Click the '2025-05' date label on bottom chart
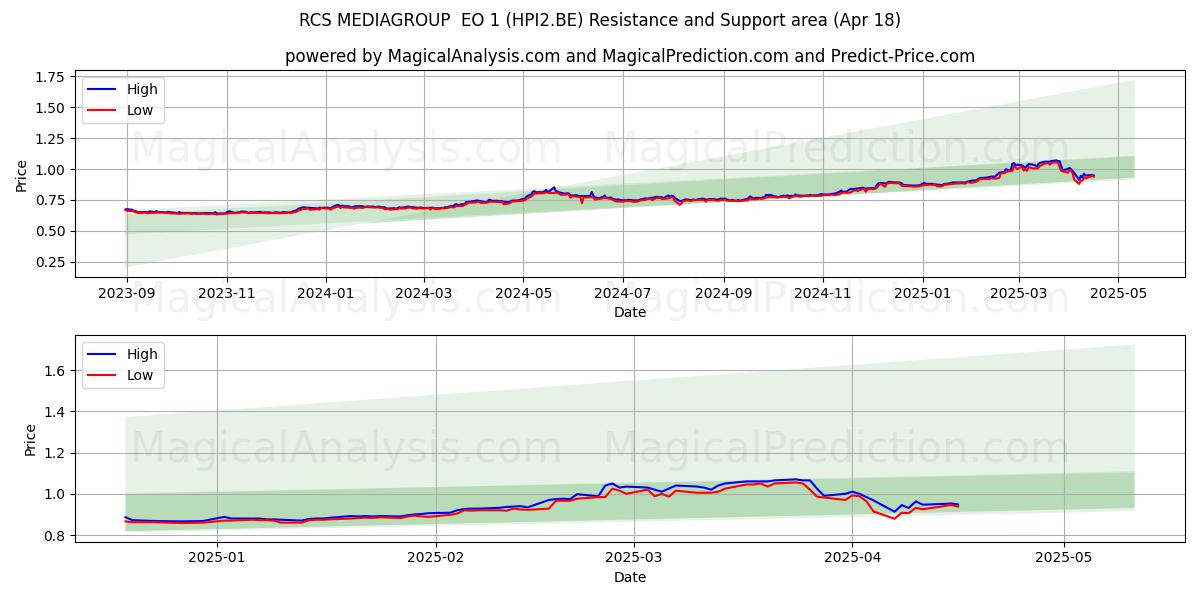Image resolution: width=1200 pixels, height=600 pixels. point(1064,559)
